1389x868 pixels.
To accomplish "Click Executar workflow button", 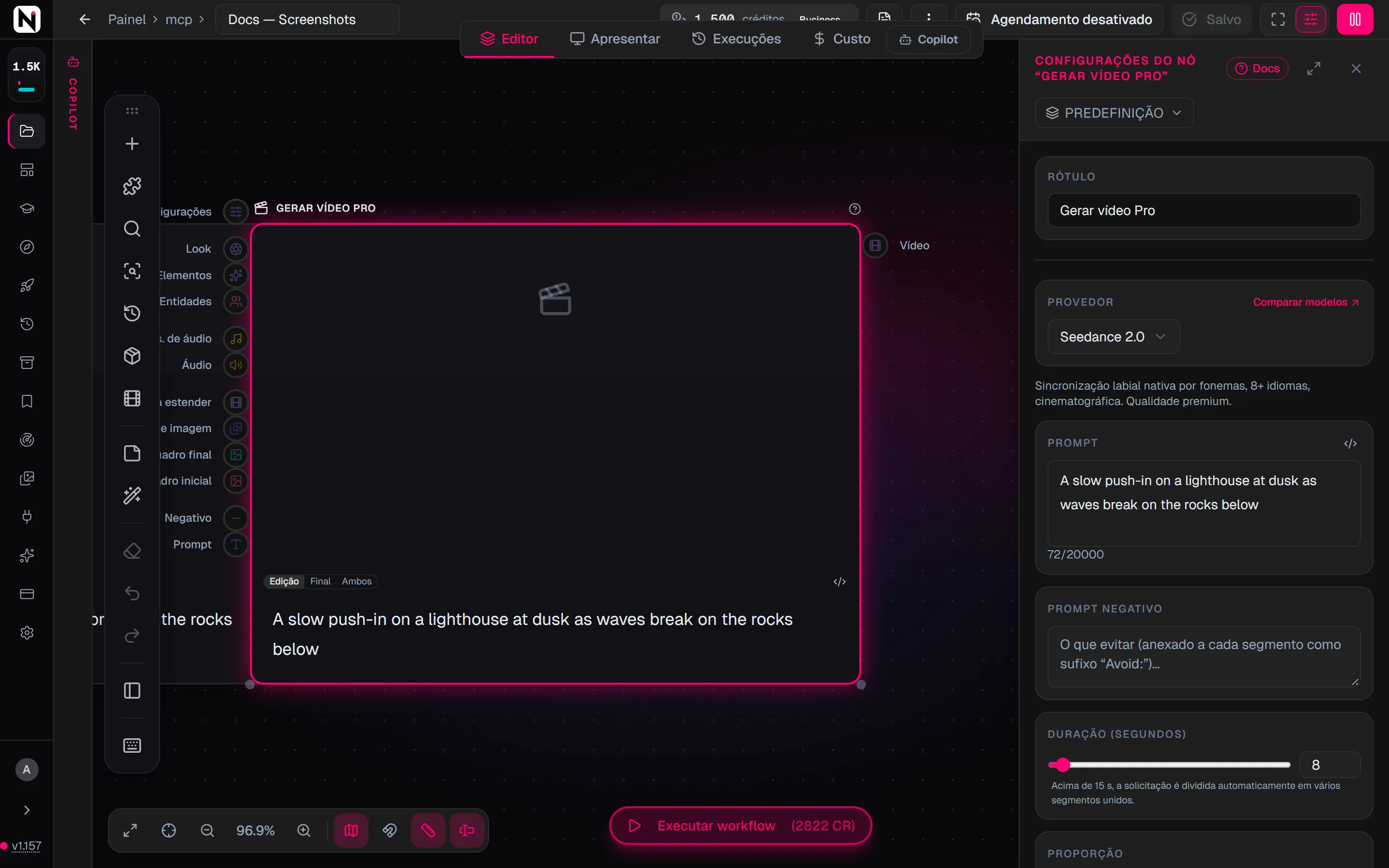I will (x=740, y=826).
